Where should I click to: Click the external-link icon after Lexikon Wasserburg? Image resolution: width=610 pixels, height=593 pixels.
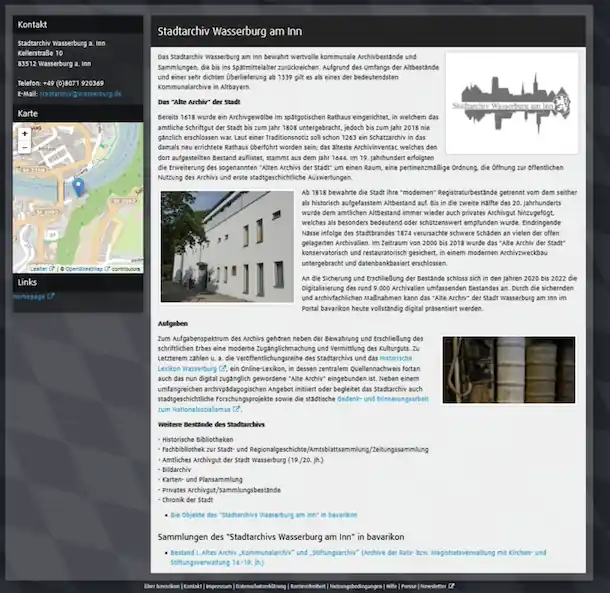click(222, 368)
